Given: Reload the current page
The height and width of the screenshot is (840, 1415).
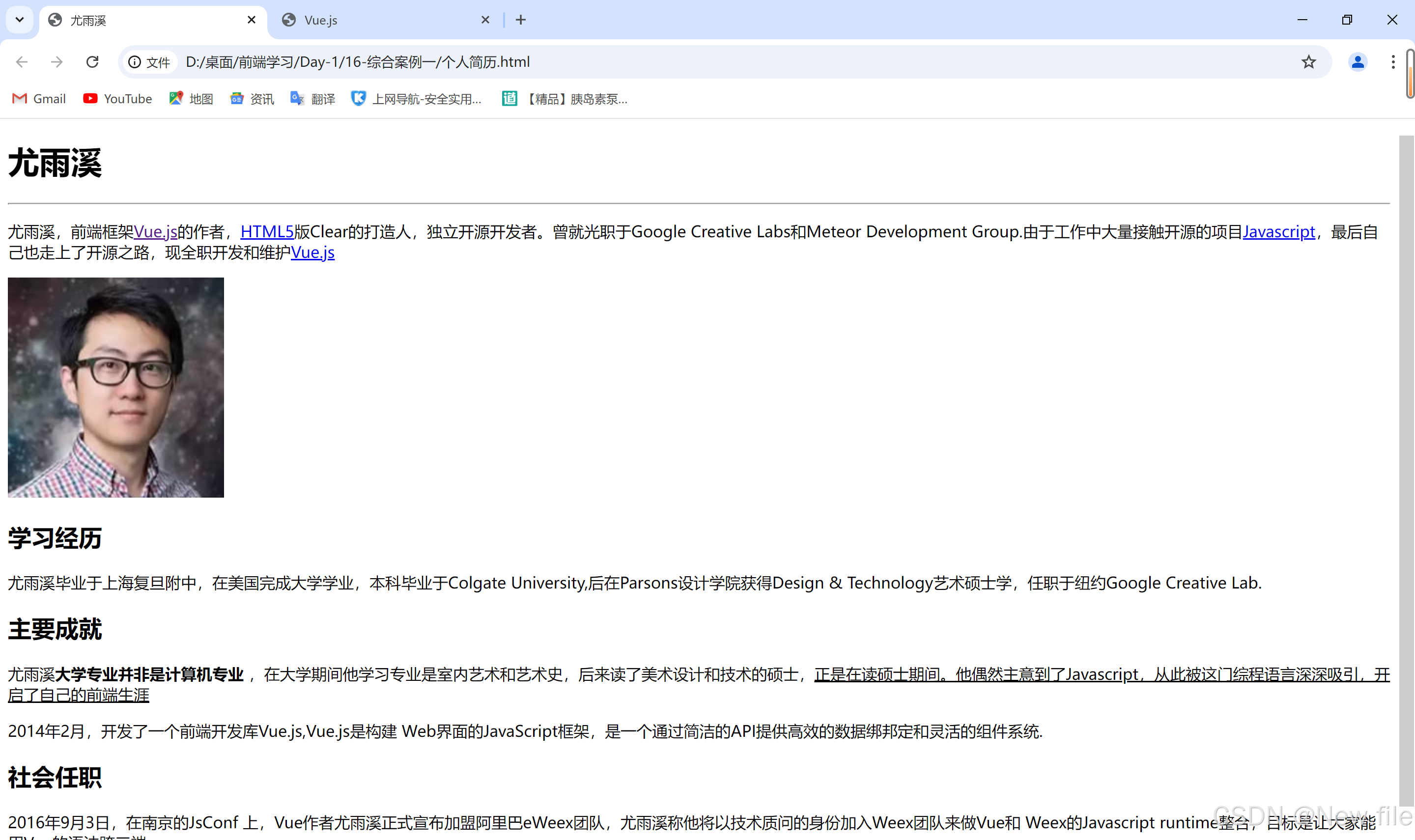Looking at the screenshot, I should click(92, 62).
